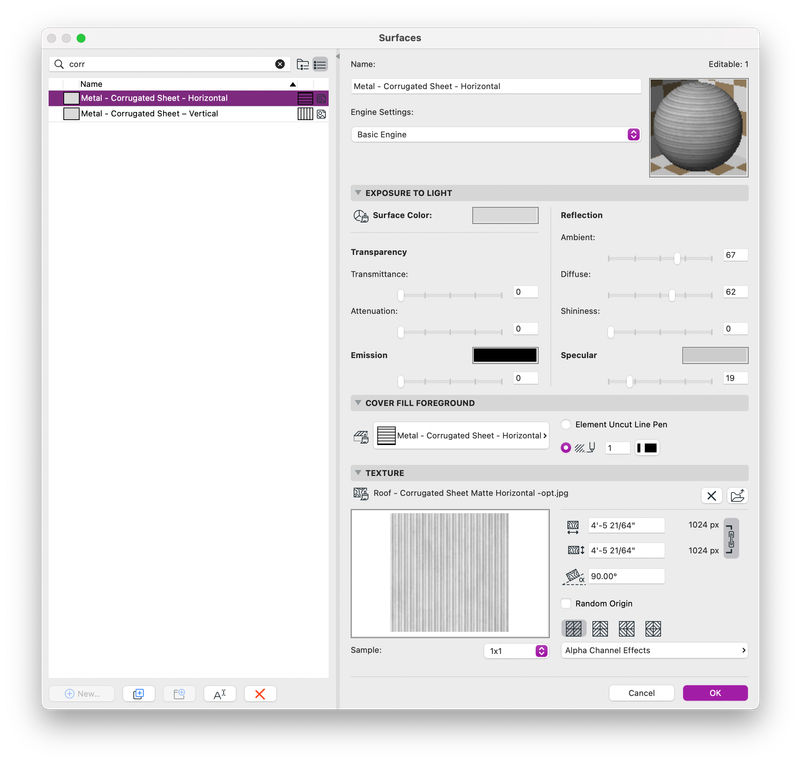Sort list by Name column arrow
Image resolution: width=801 pixels, height=764 pixels.
tap(293, 84)
